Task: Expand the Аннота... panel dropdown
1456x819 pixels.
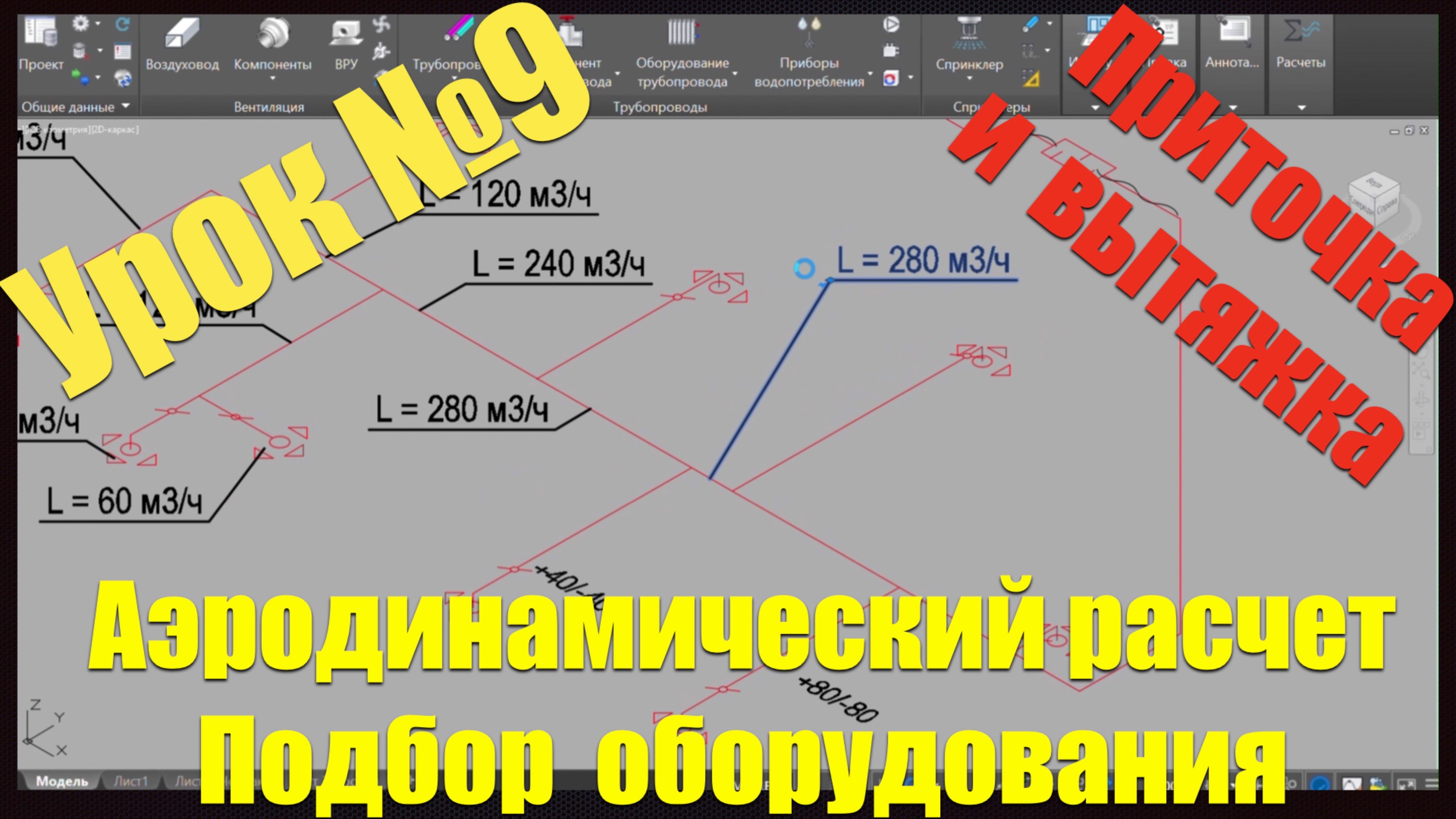Action: tap(1232, 107)
